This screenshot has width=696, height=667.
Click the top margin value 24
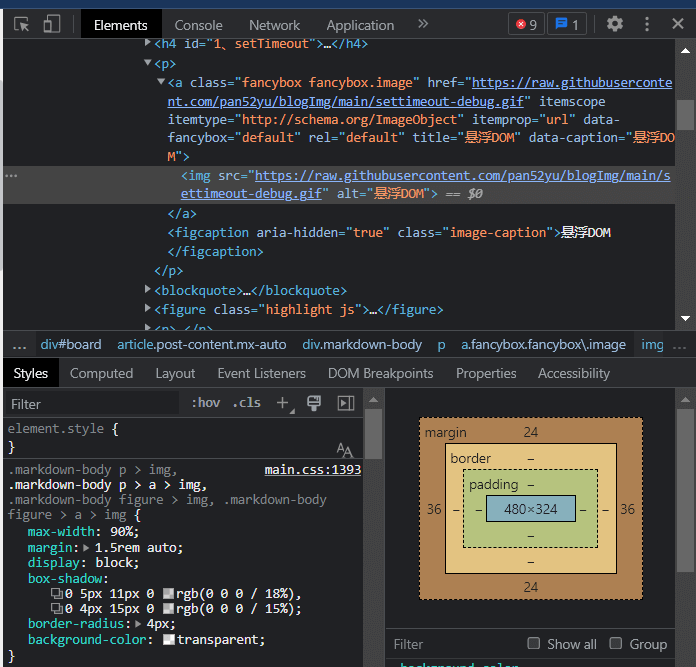coord(530,432)
